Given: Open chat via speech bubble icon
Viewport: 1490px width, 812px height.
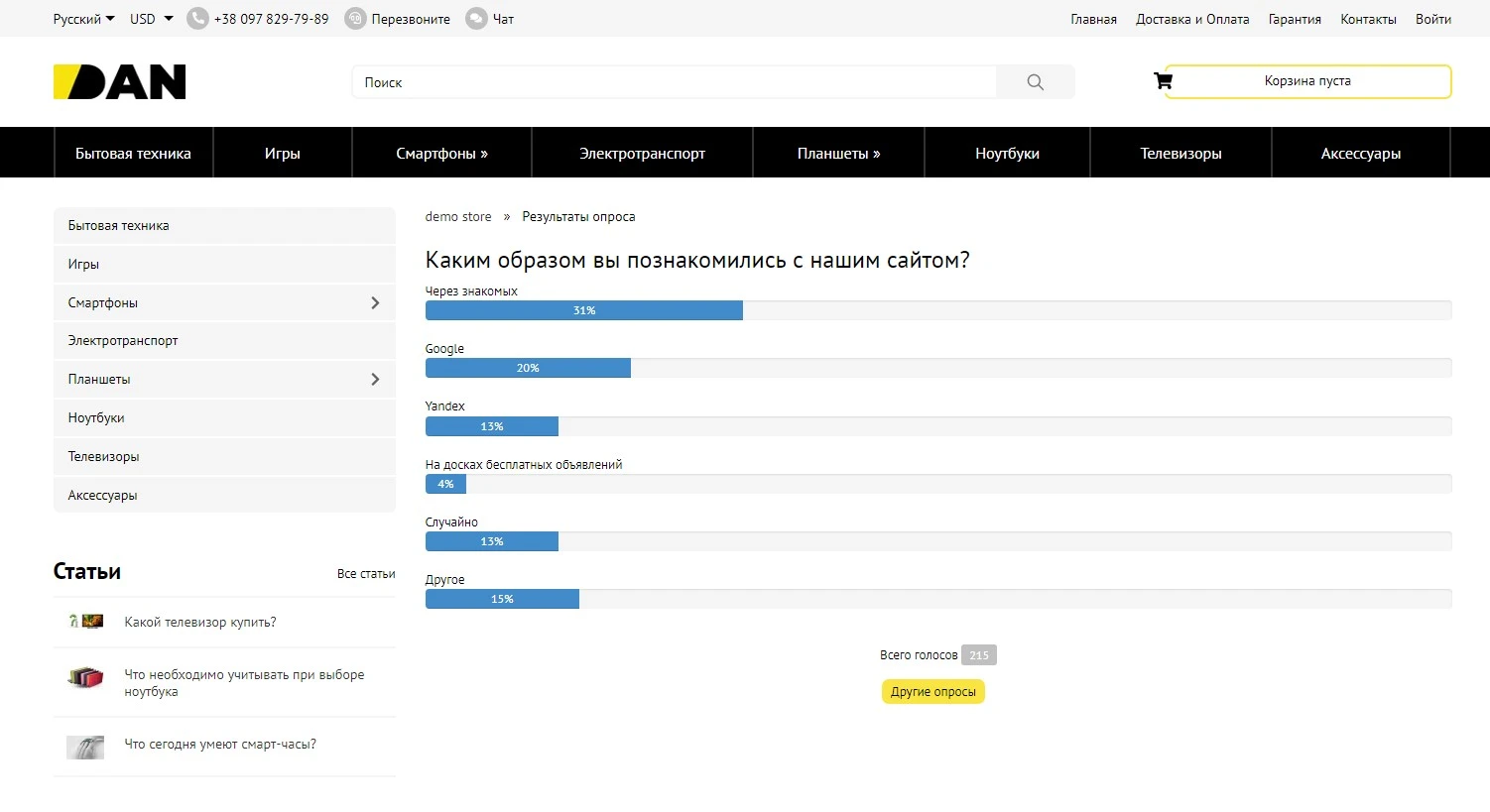Looking at the screenshot, I should click(477, 19).
